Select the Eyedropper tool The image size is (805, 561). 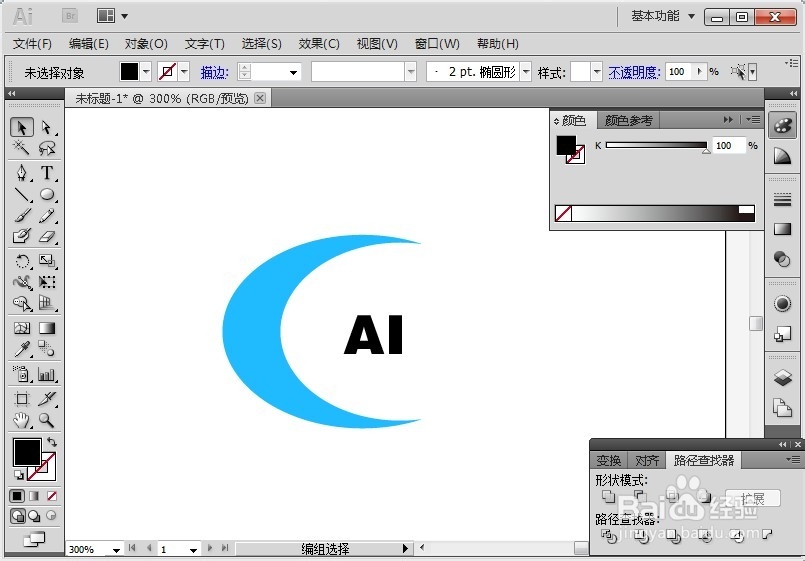point(22,349)
